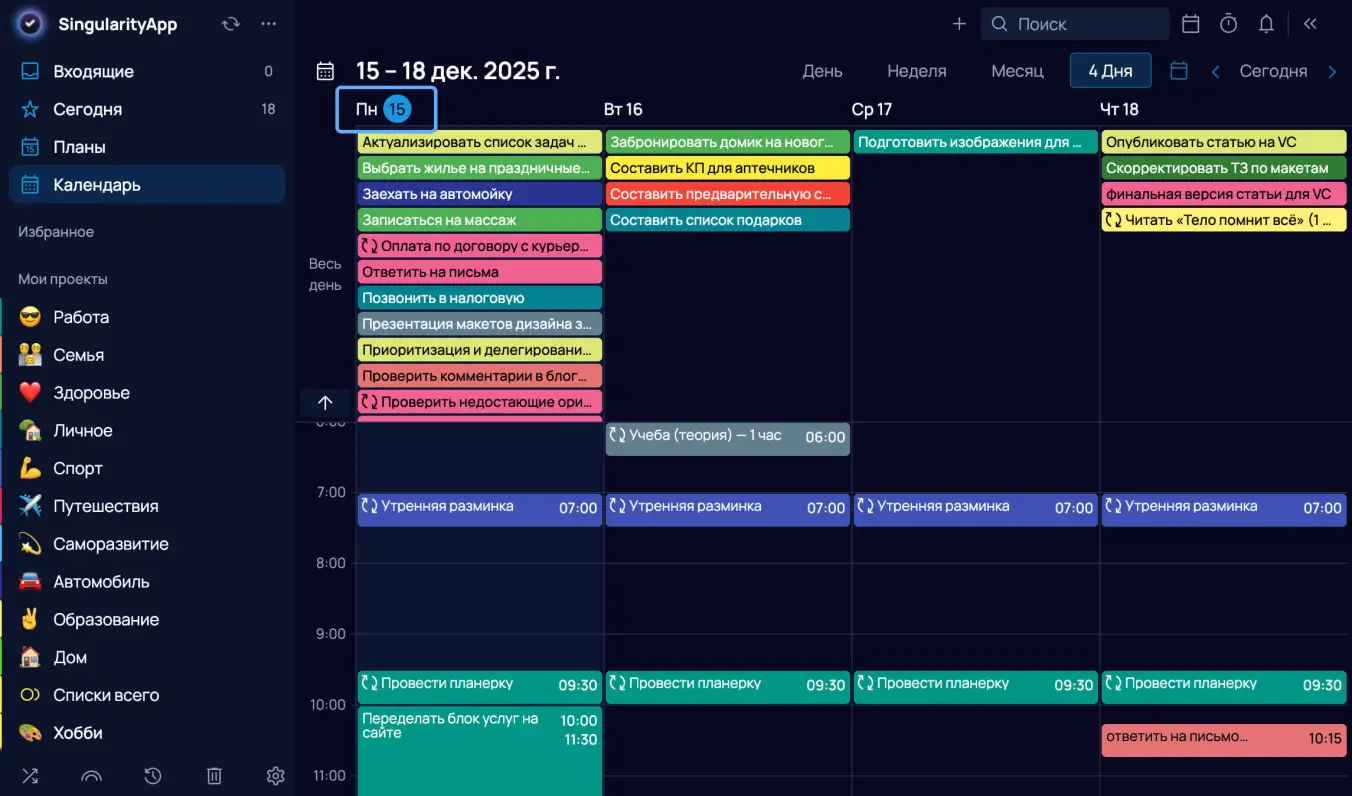Image resolution: width=1352 pixels, height=796 pixels.
Task: Open Входящие in the sidebar
Action: pos(93,72)
